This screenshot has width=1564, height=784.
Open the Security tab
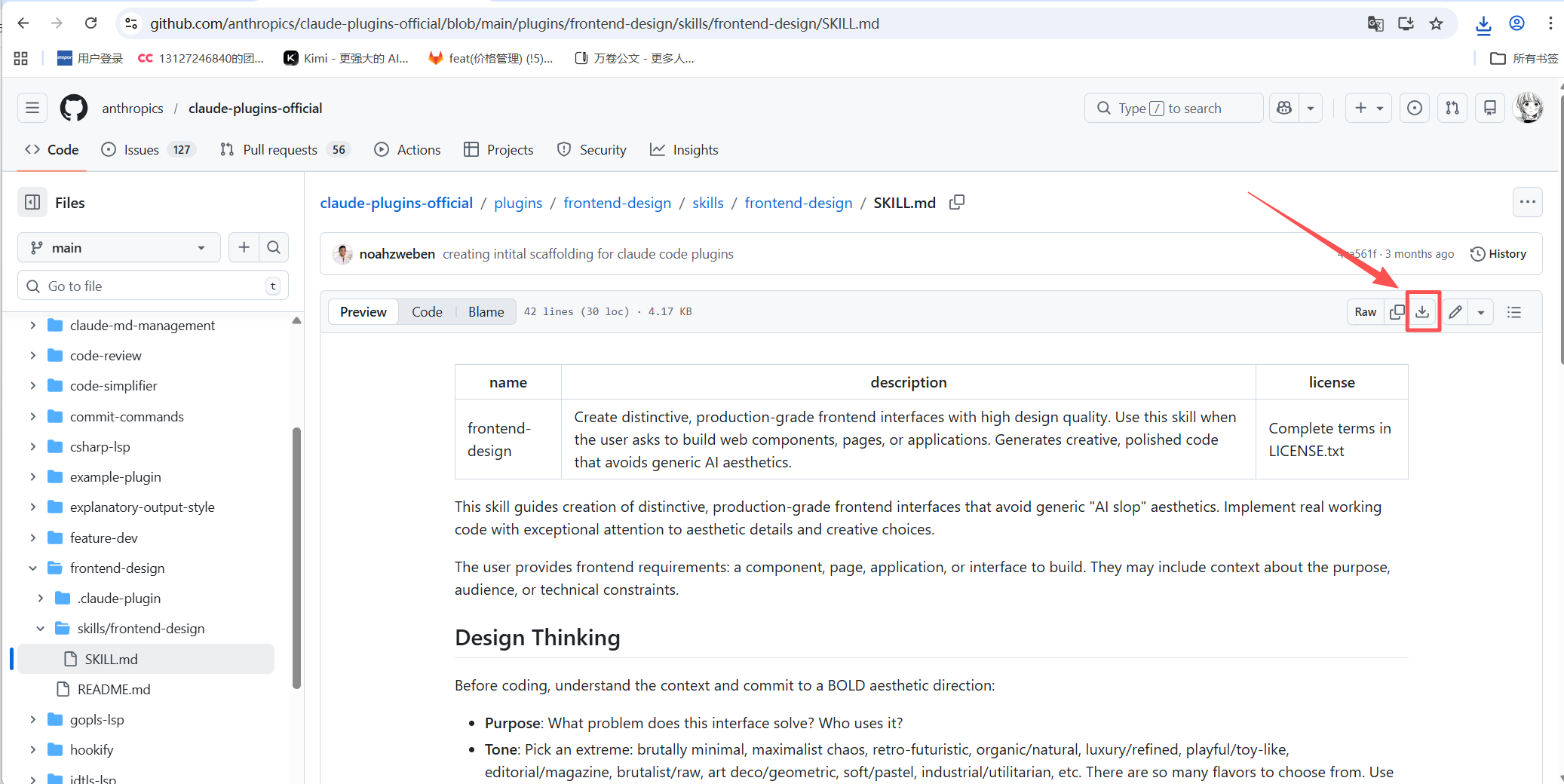tap(592, 149)
